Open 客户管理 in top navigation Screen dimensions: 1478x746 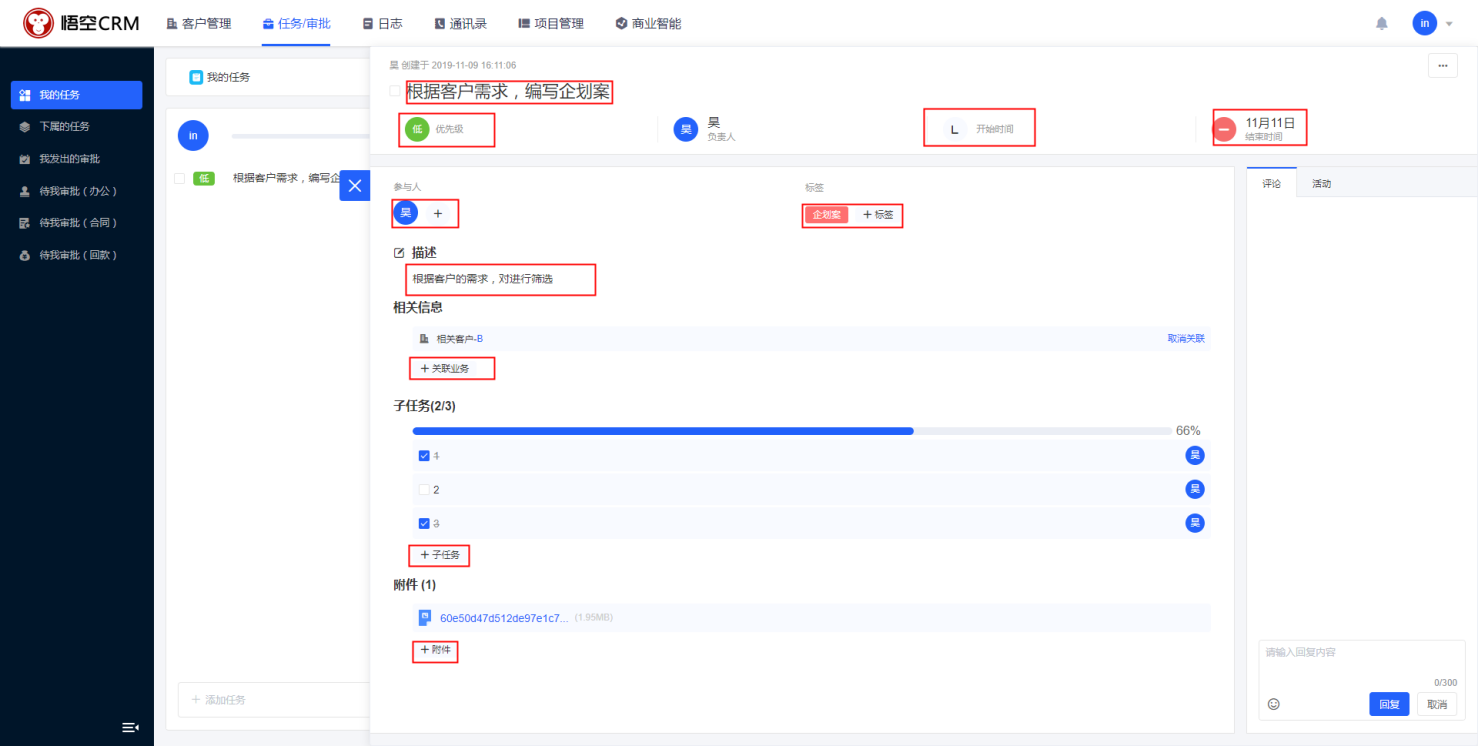[x=198, y=23]
